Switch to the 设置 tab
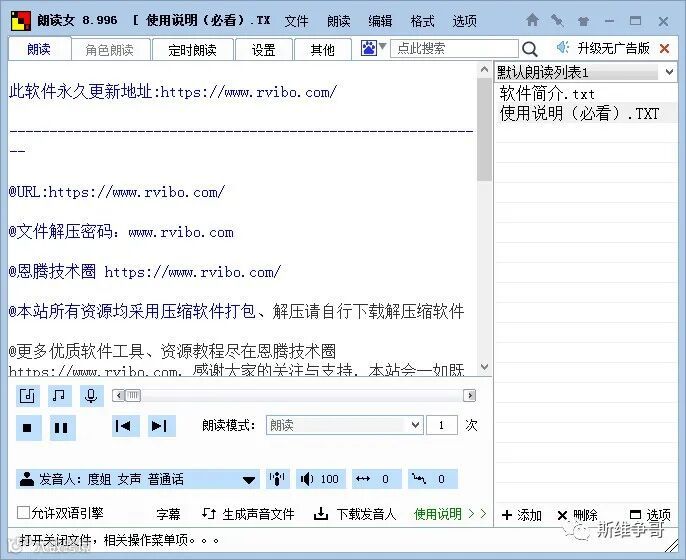This screenshot has width=686, height=560. tap(264, 50)
